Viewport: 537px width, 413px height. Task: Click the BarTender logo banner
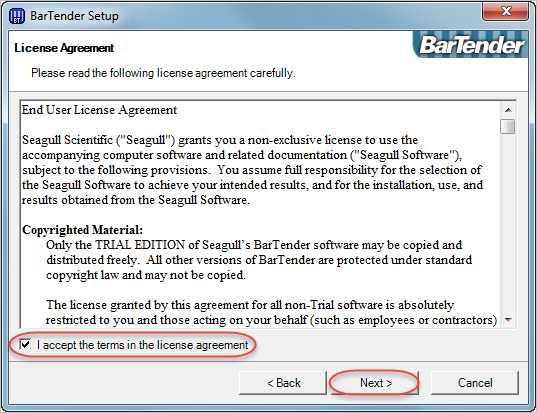[x=470, y=45]
